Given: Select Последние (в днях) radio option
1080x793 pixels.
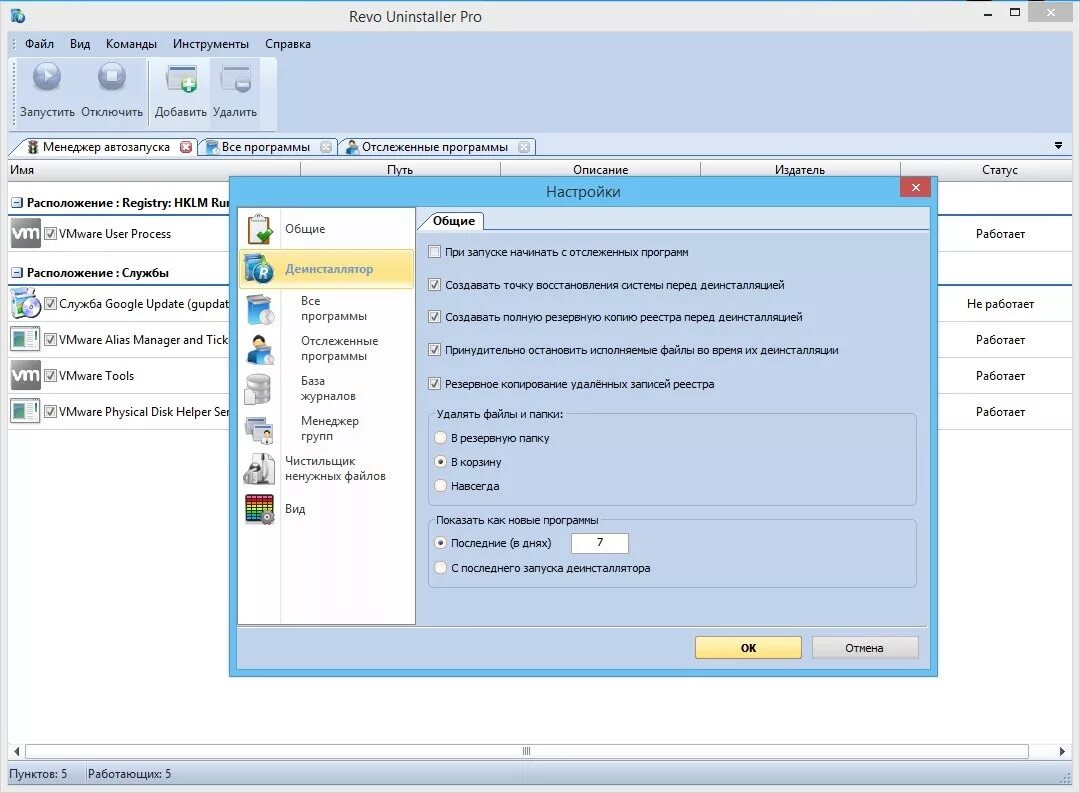Looking at the screenshot, I should click(441, 543).
